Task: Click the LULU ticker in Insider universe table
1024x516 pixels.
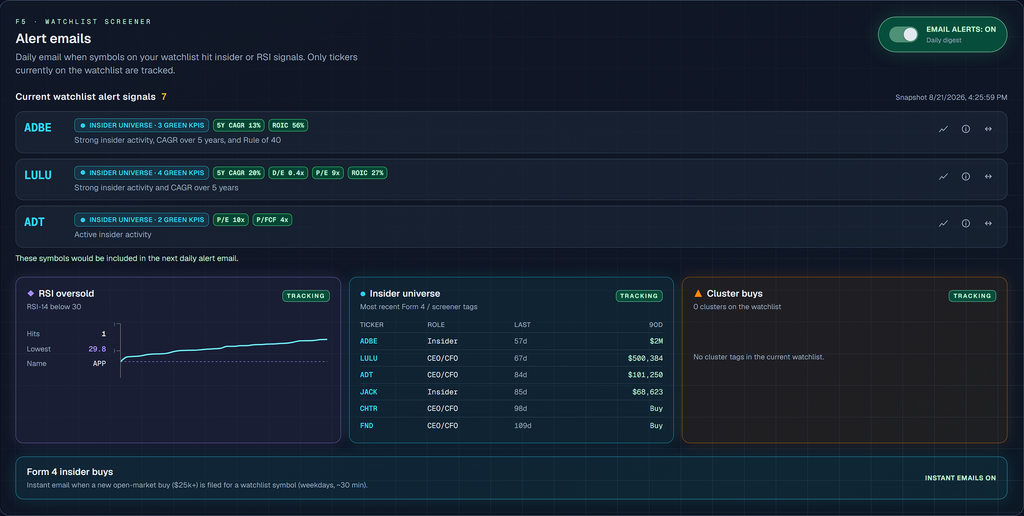Action: pyautogui.click(x=368, y=358)
